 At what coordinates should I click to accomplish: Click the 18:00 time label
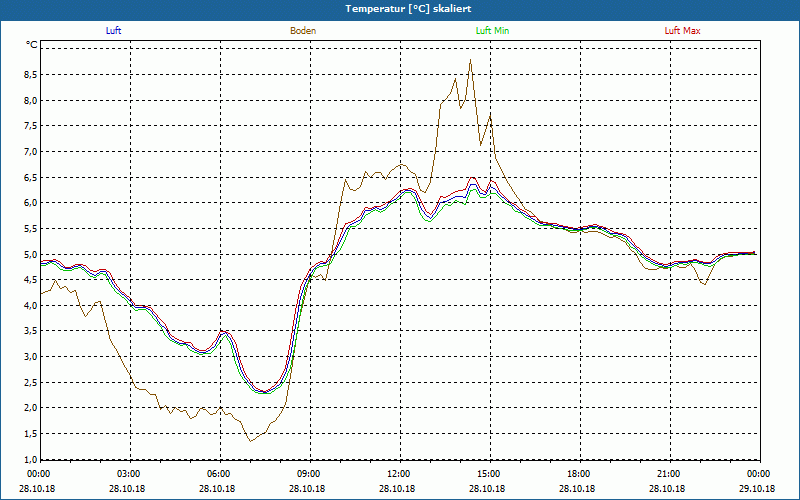pos(579,474)
